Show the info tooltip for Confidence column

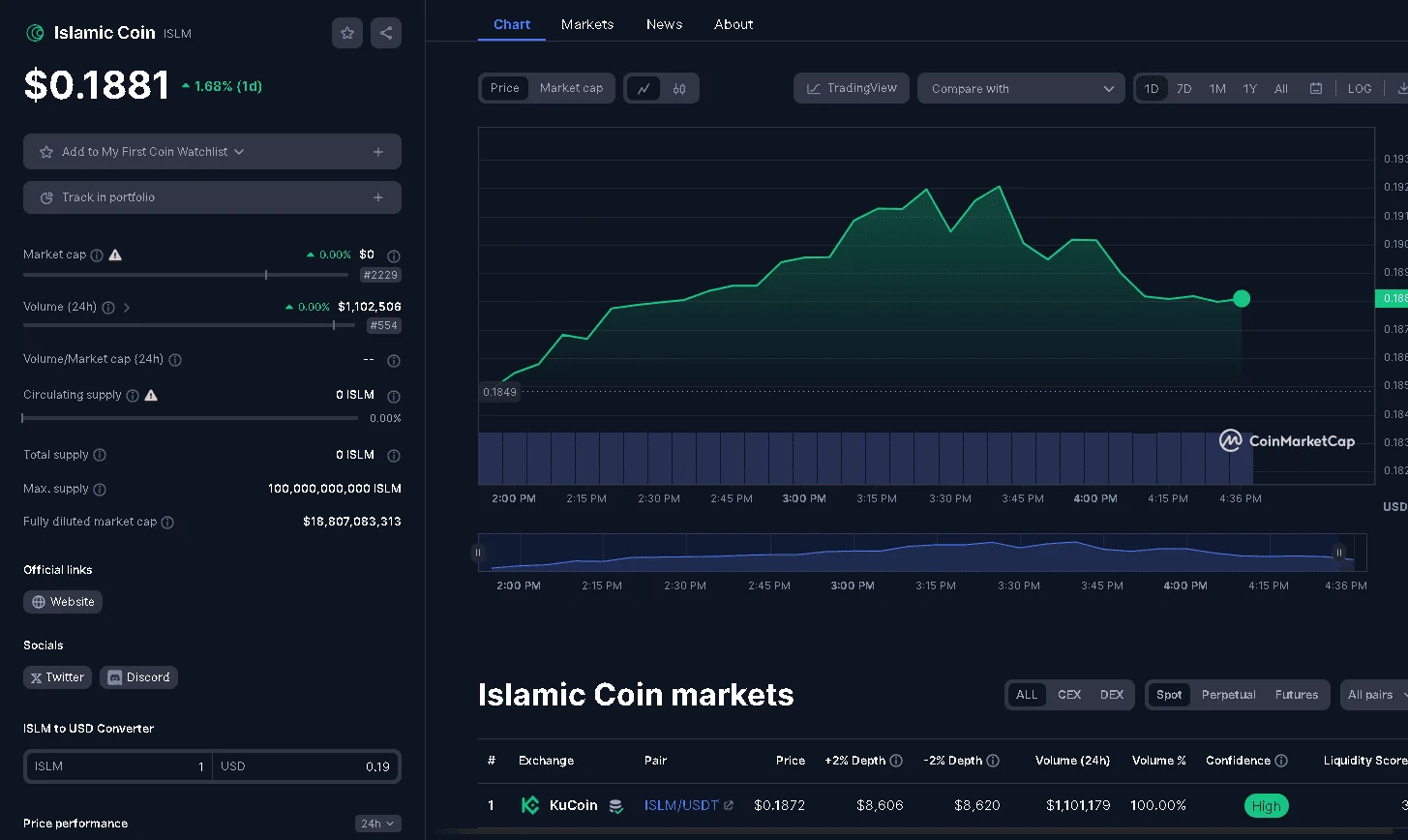pos(1281,761)
